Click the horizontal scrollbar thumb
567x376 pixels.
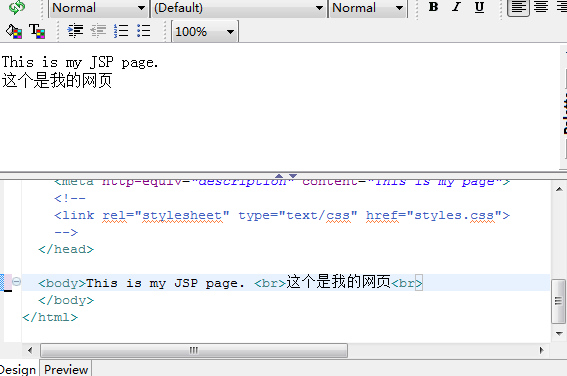194,350
